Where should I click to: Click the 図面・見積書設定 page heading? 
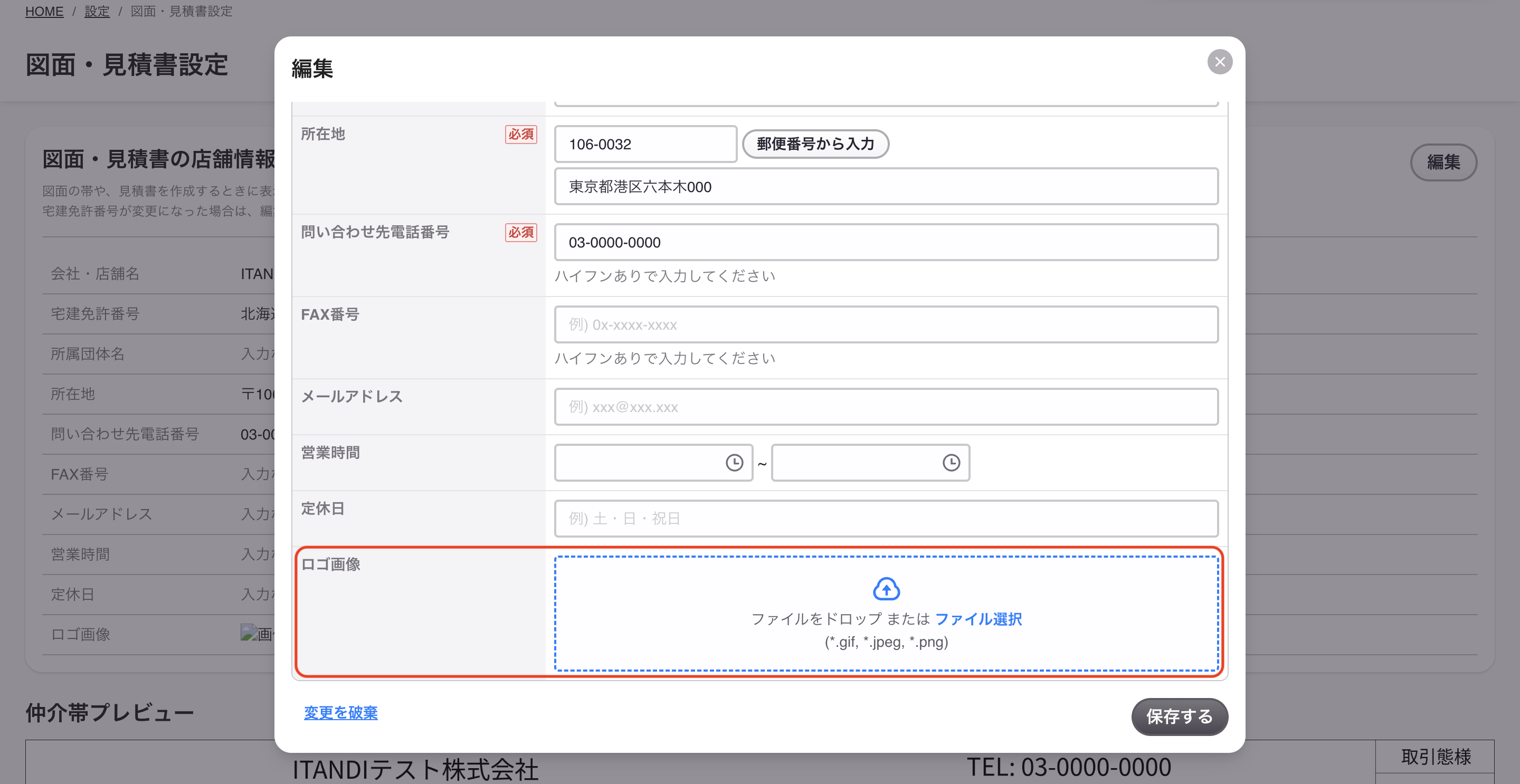tap(127, 64)
